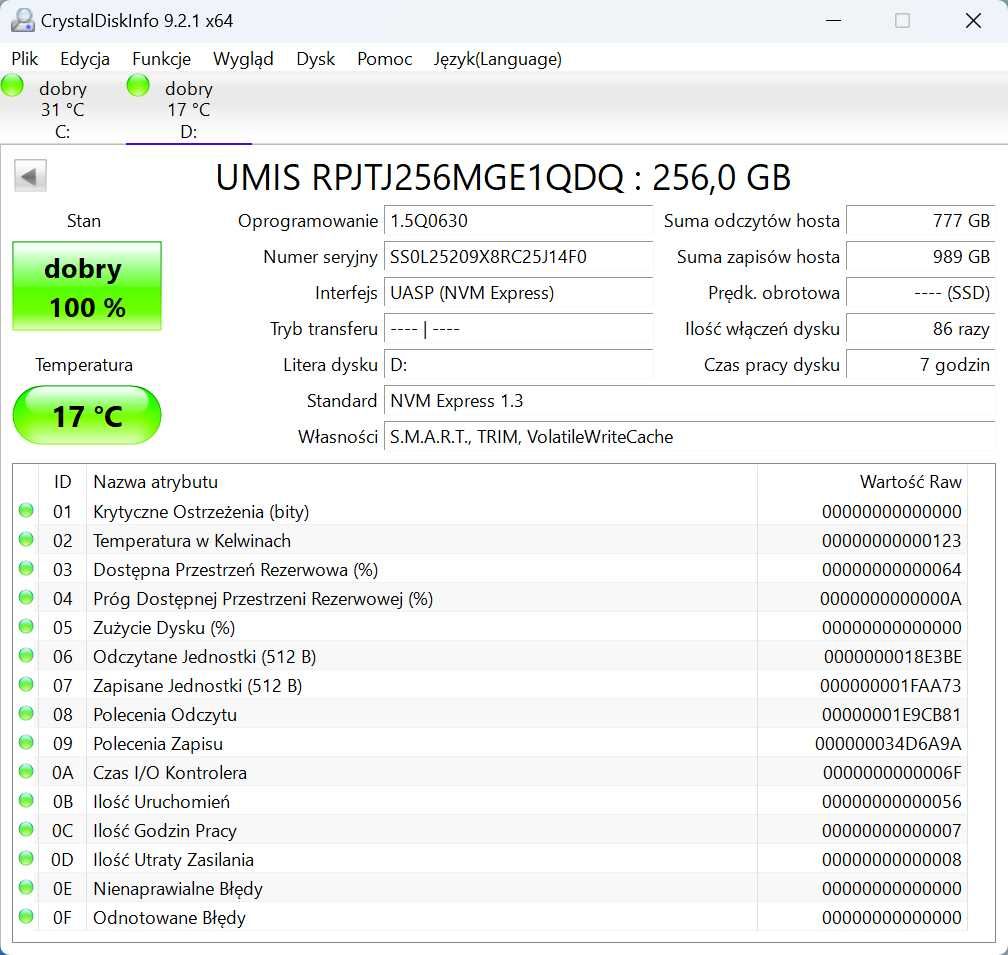The image size is (1008, 955).
Task: Open the Pomoc menu
Action: 384,59
